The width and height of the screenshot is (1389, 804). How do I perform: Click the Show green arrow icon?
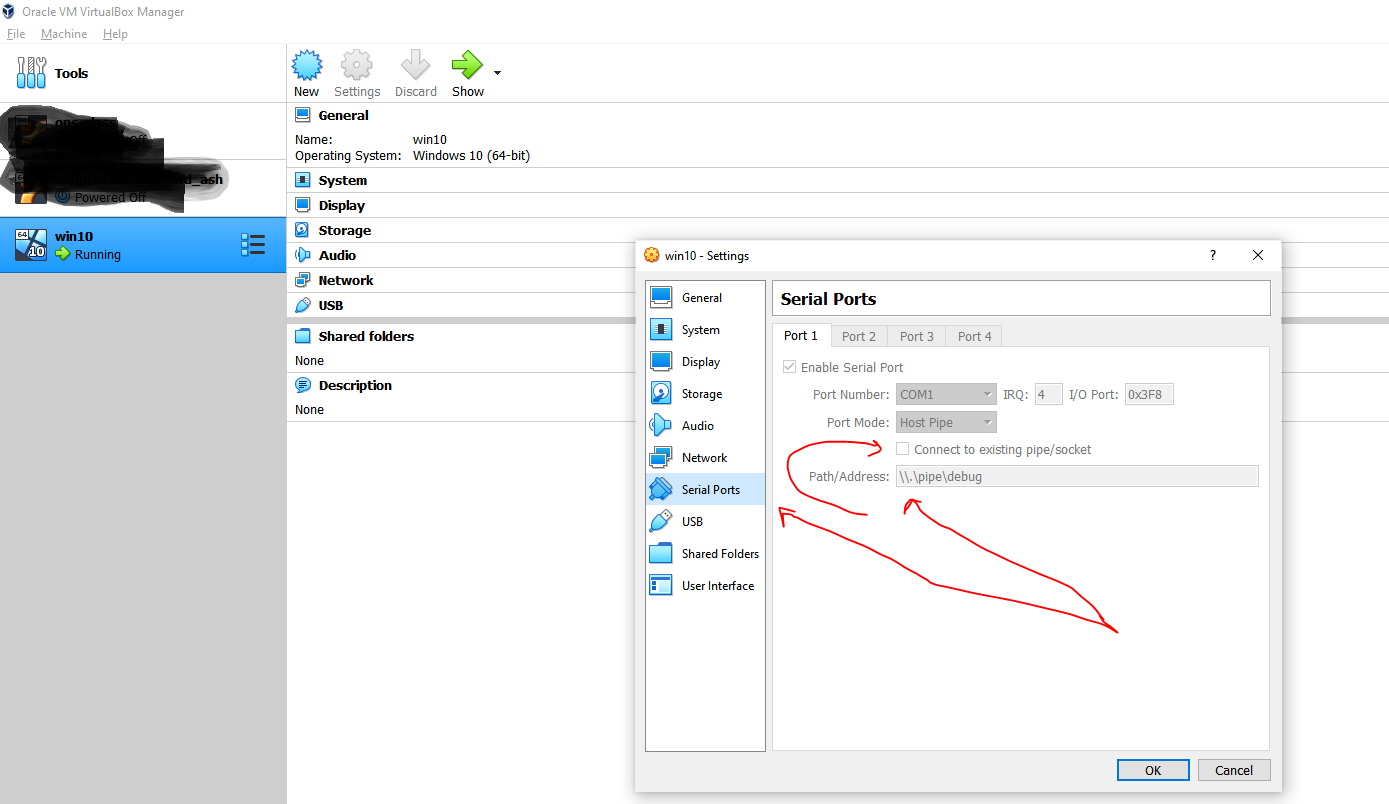coord(467,66)
